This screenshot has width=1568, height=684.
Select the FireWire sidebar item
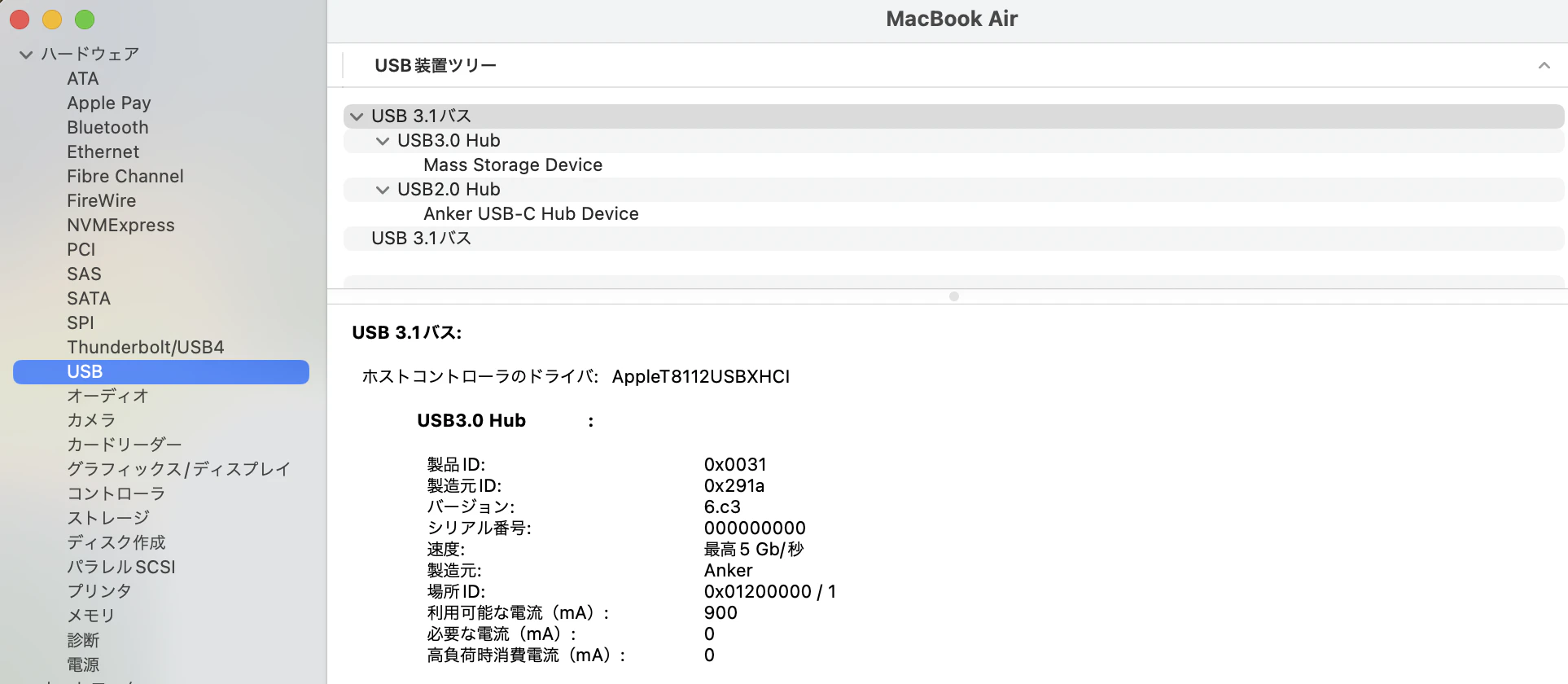coord(102,201)
